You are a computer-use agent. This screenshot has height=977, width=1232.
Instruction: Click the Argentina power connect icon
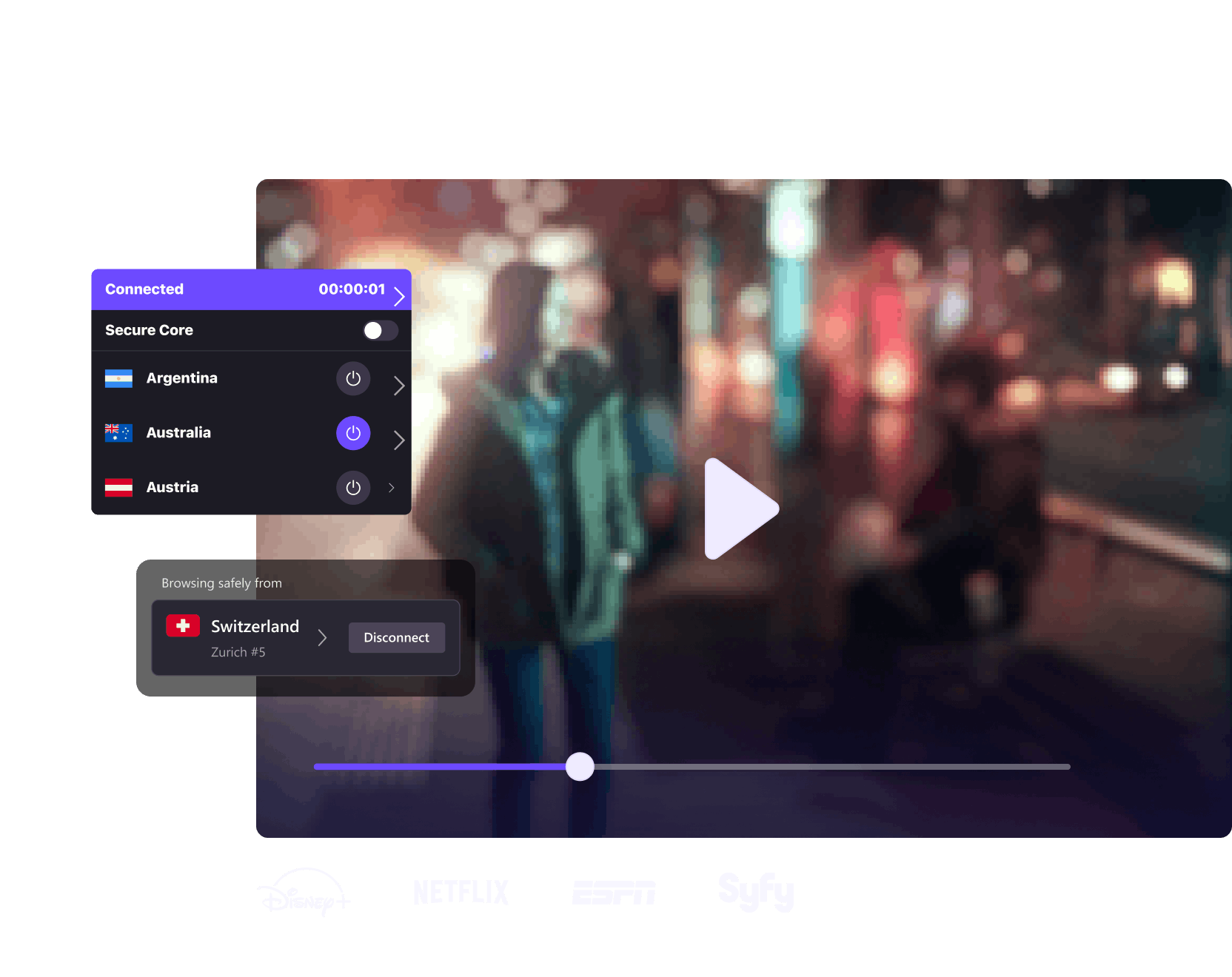353,378
